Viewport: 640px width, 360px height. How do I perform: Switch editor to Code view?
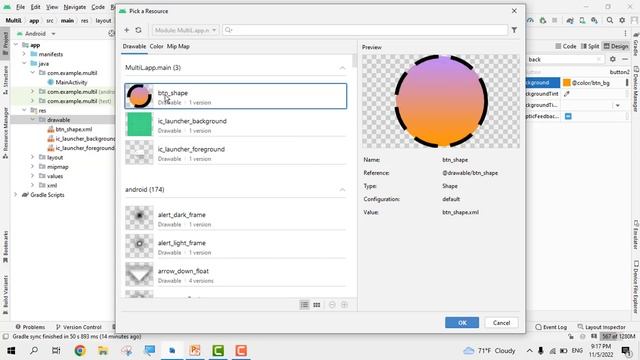pos(566,46)
